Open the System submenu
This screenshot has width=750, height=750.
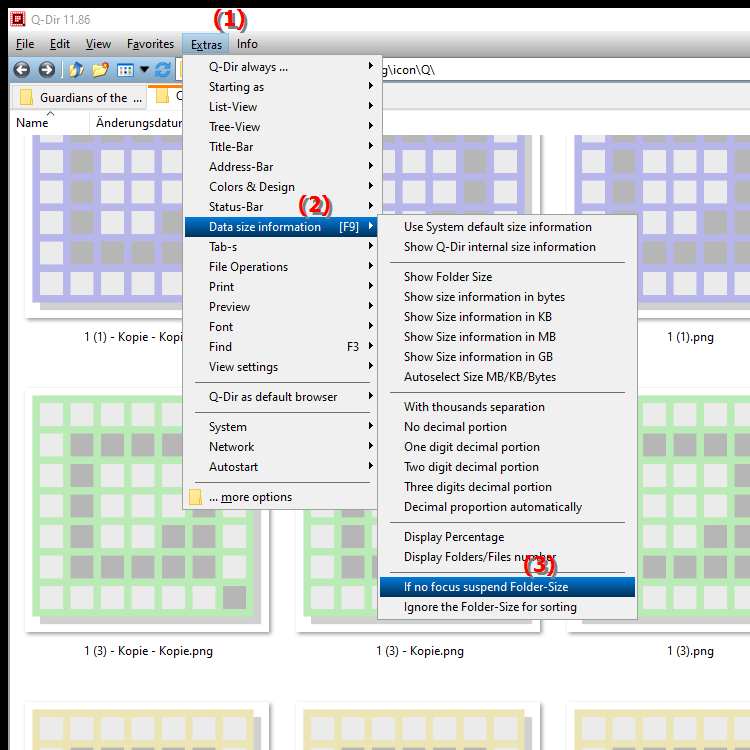click(x=281, y=427)
